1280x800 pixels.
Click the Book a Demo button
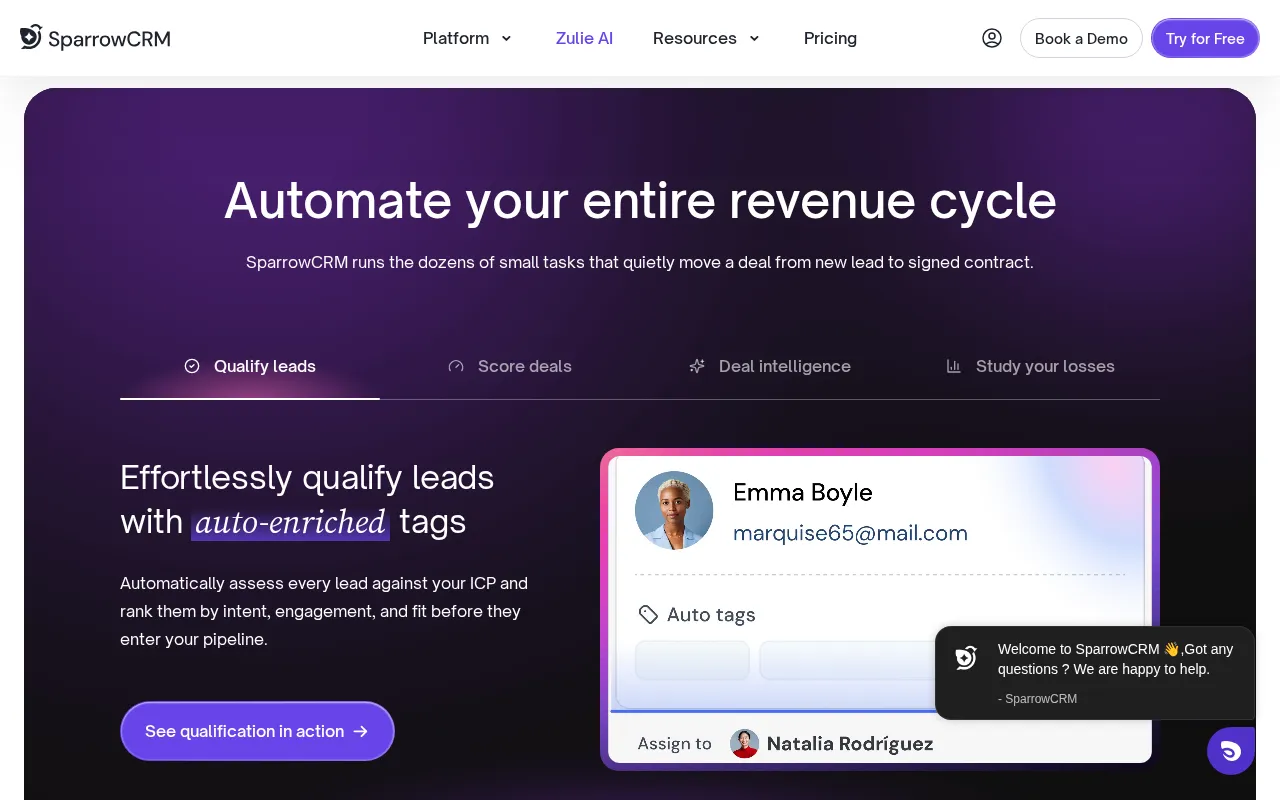(1081, 38)
